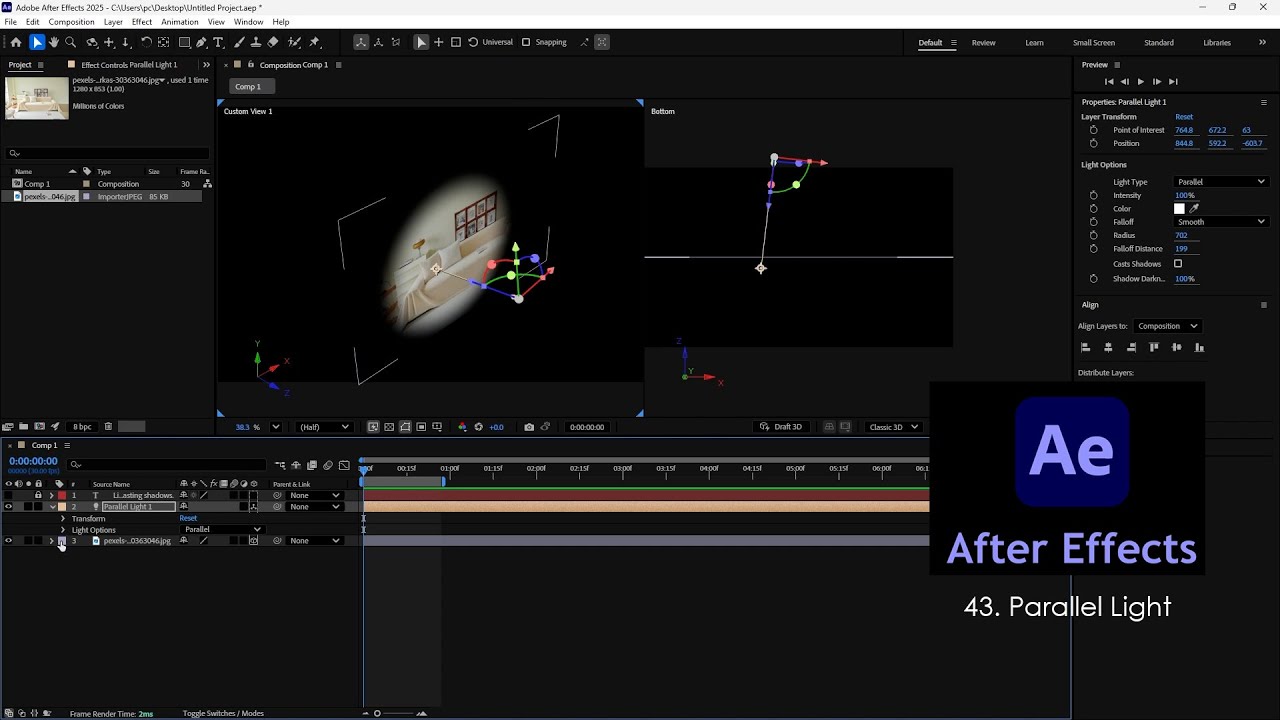The height and width of the screenshot is (720, 1280).
Task: Open the Classic 3D renderer dropdown
Action: point(893,427)
